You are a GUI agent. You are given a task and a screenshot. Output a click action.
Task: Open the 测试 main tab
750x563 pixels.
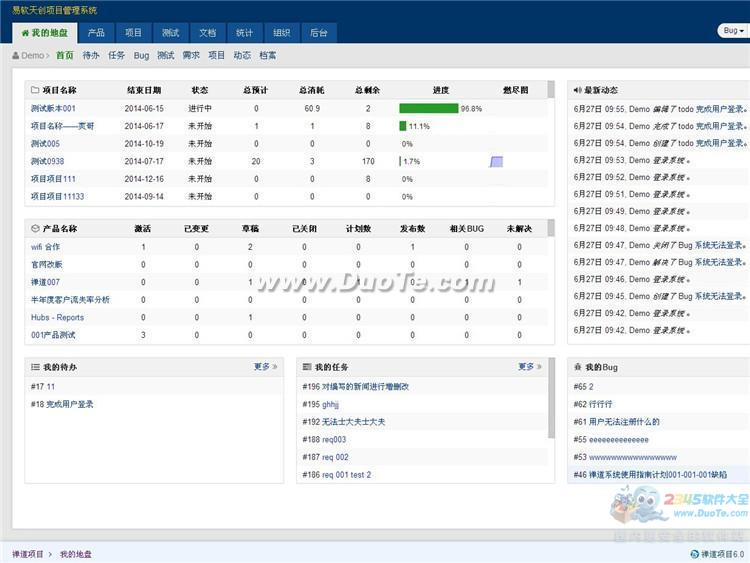pyautogui.click(x=170, y=33)
